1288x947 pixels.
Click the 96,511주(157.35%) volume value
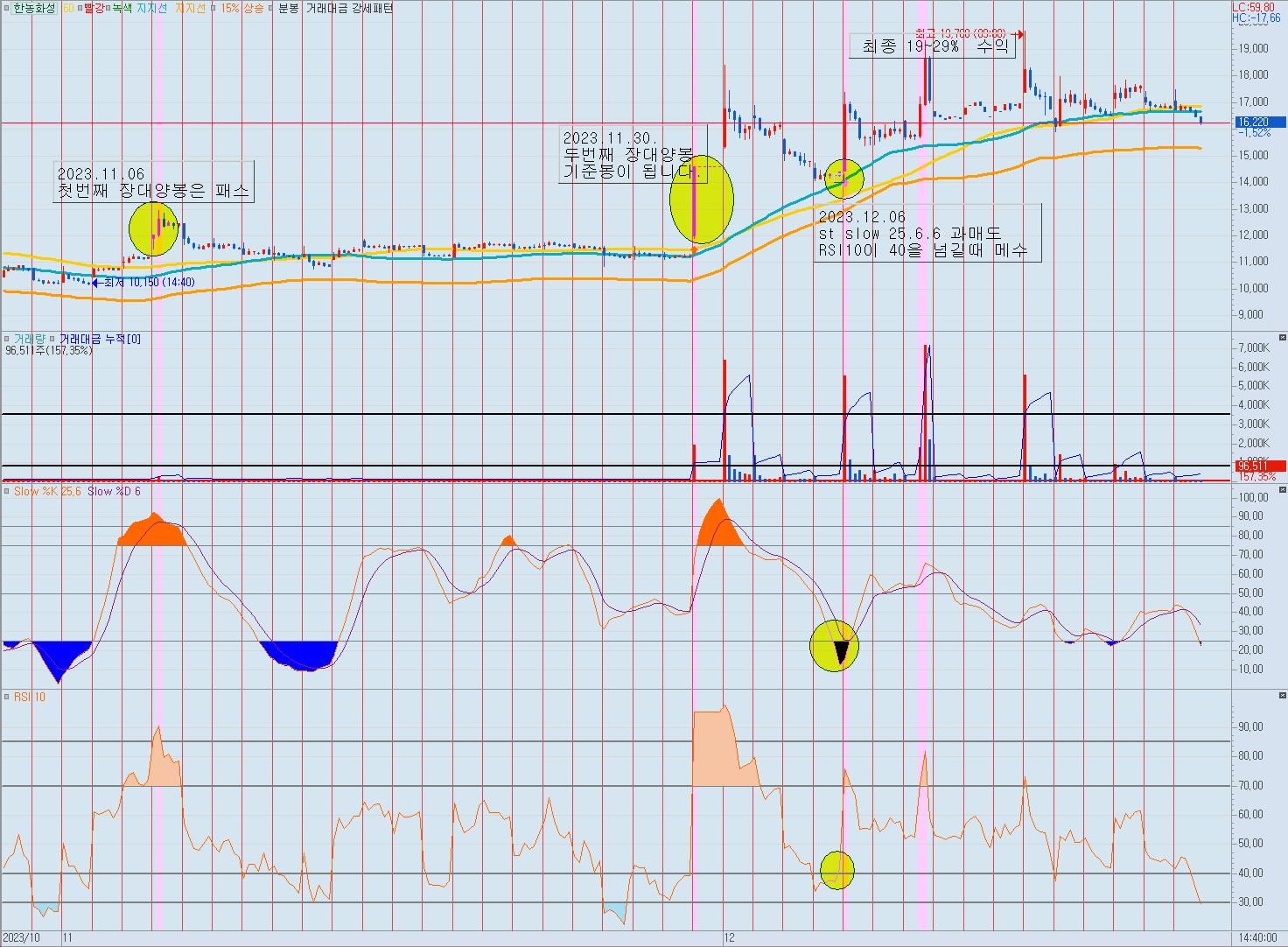pyautogui.click(x=48, y=350)
